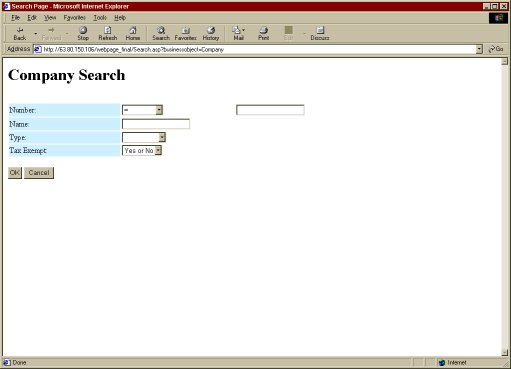Expand the Address bar dropdown arrow

pos(479,49)
